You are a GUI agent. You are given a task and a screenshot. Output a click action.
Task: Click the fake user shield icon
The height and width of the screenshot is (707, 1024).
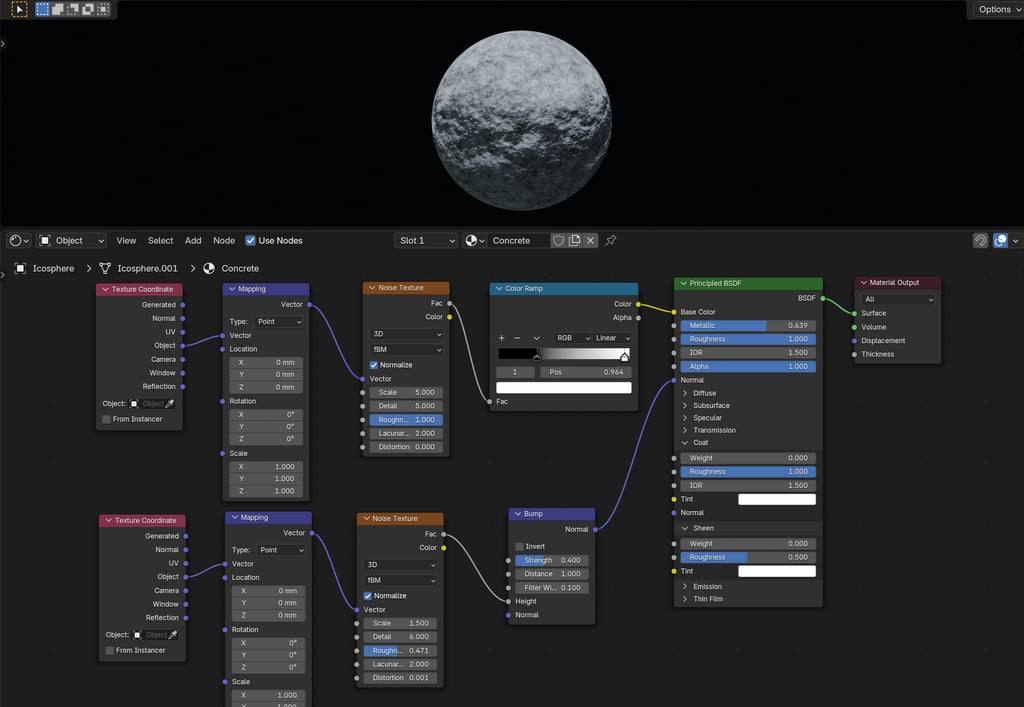[x=558, y=241]
